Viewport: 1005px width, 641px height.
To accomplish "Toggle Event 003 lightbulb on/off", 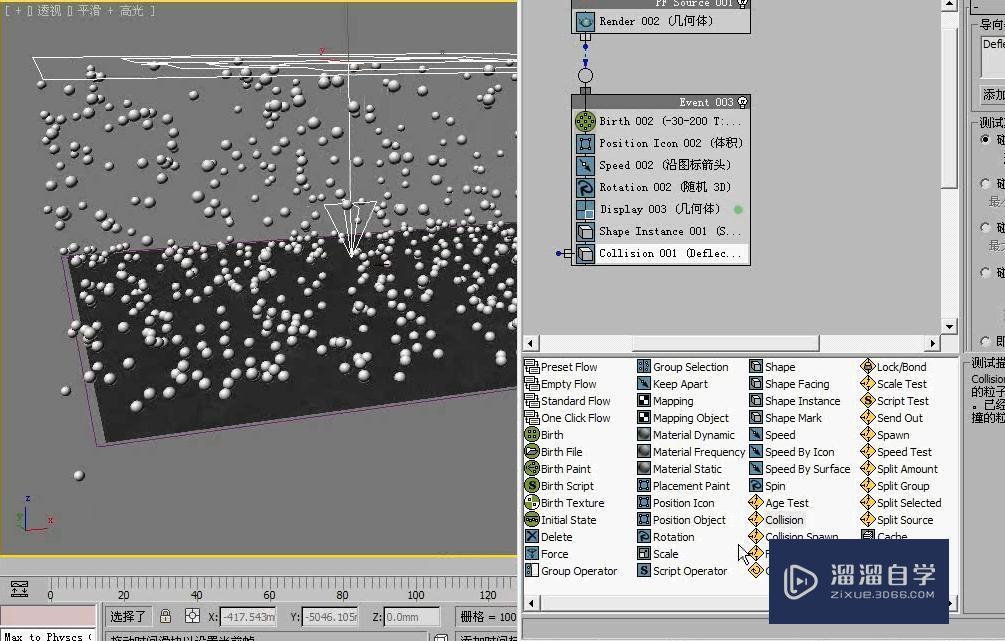I will [x=743, y=102].
